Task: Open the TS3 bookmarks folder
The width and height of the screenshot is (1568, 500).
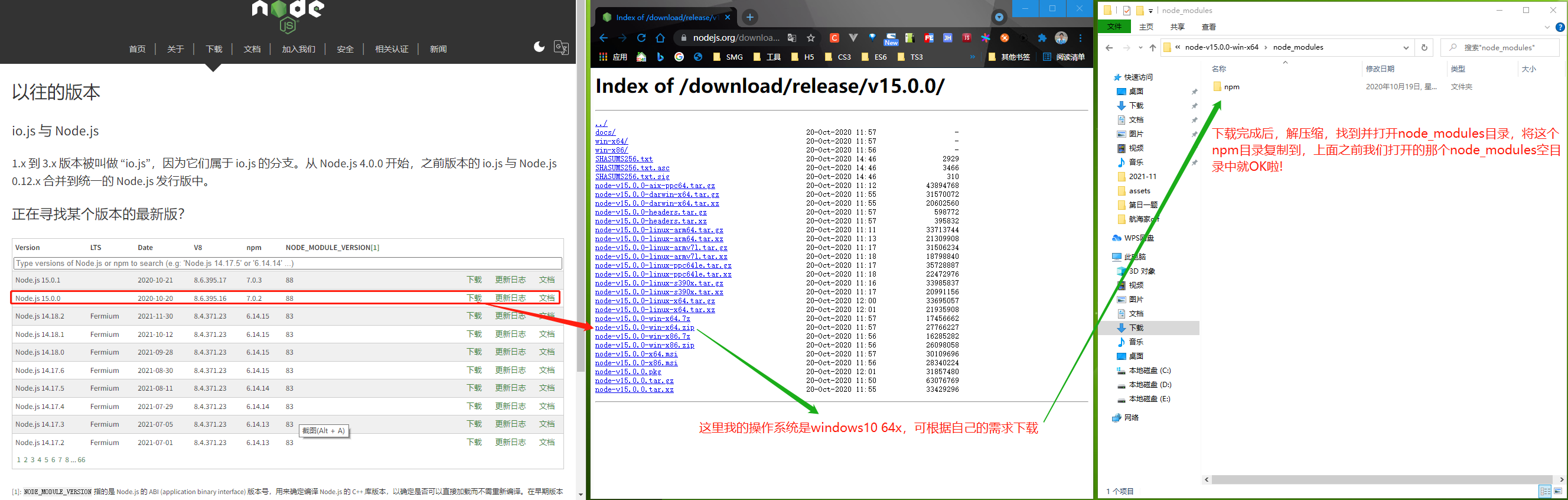Action: click(x=911, y=57)
